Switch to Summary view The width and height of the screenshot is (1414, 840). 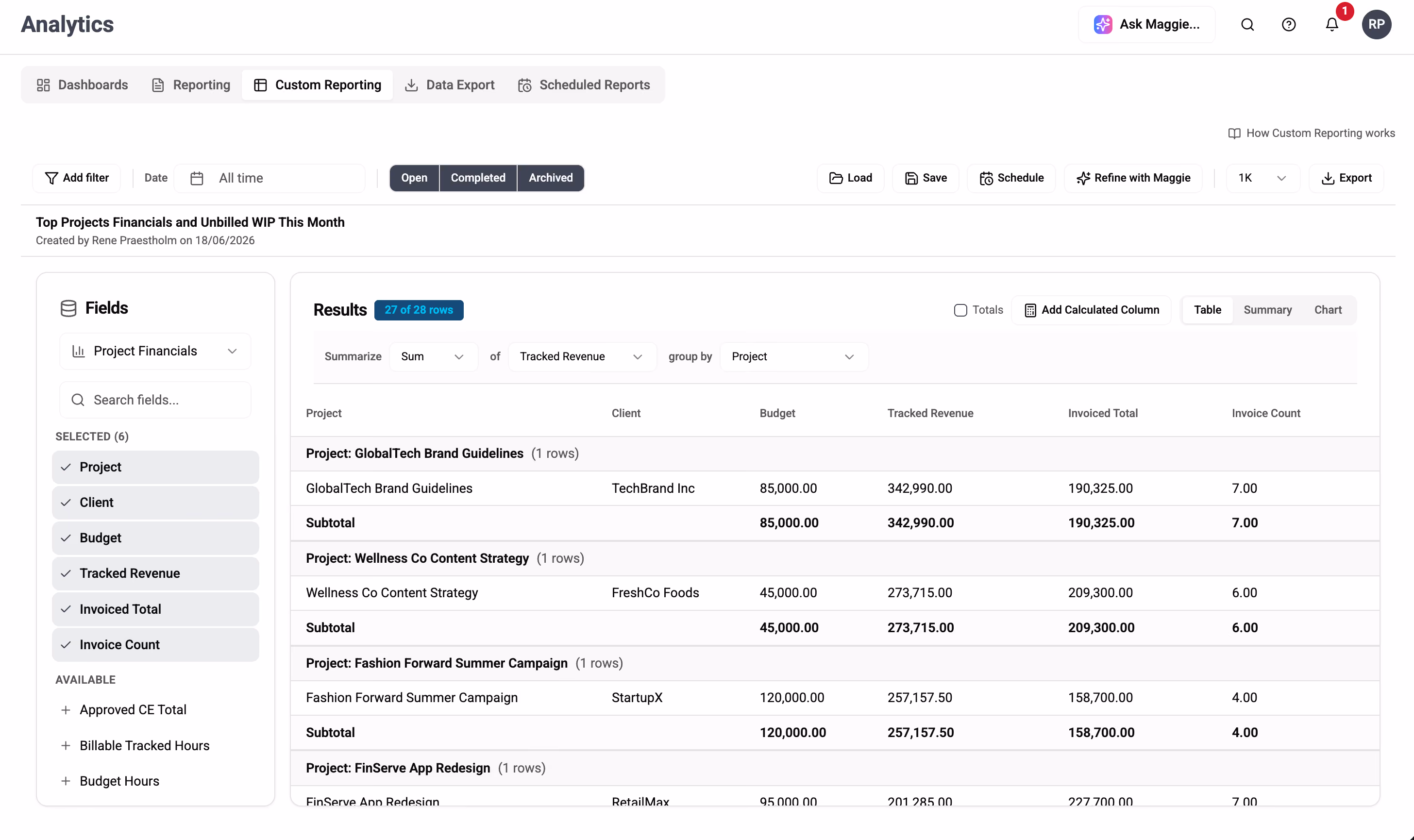(1267, 310)
